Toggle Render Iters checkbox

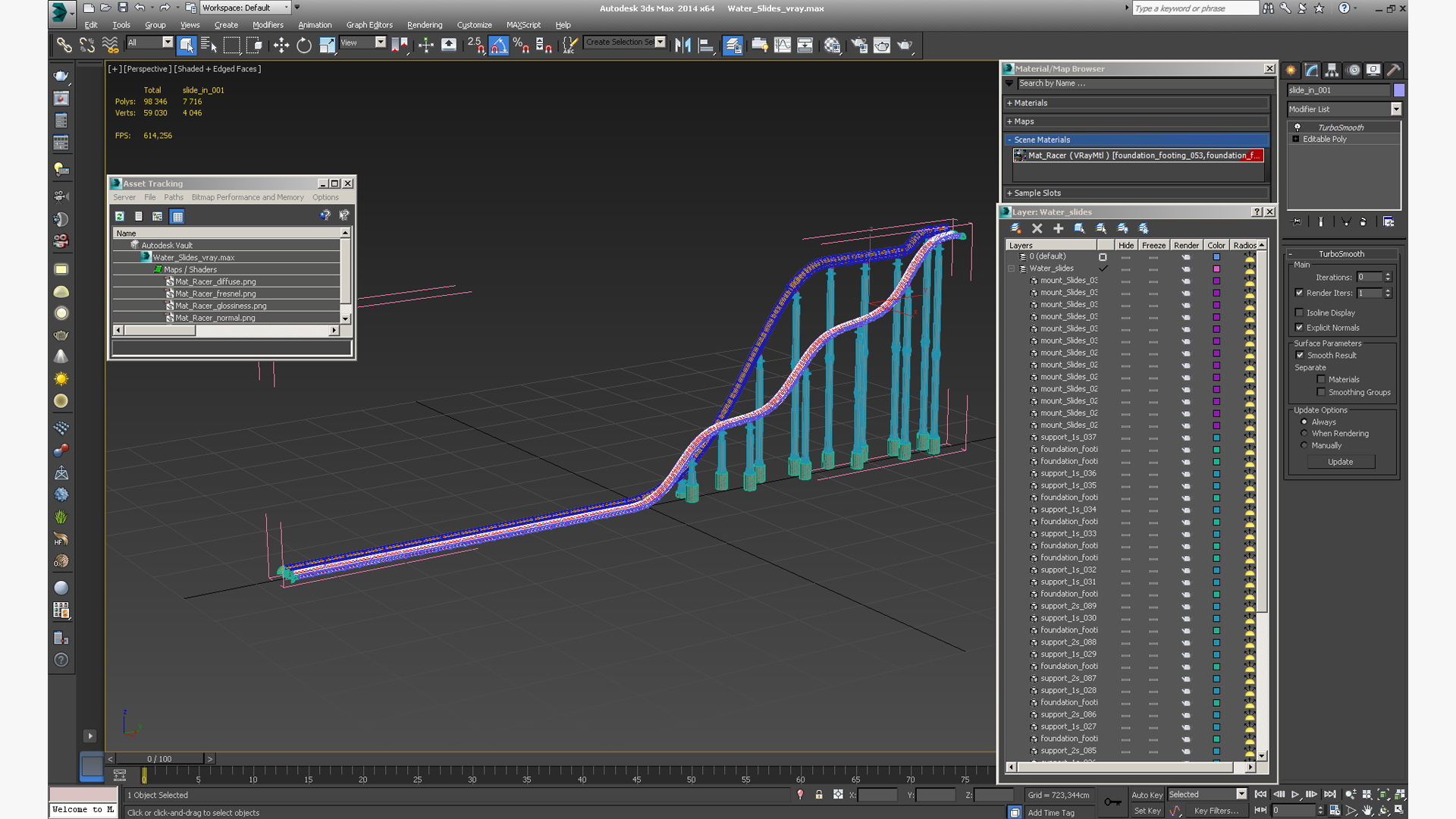tap(1299, 293)
